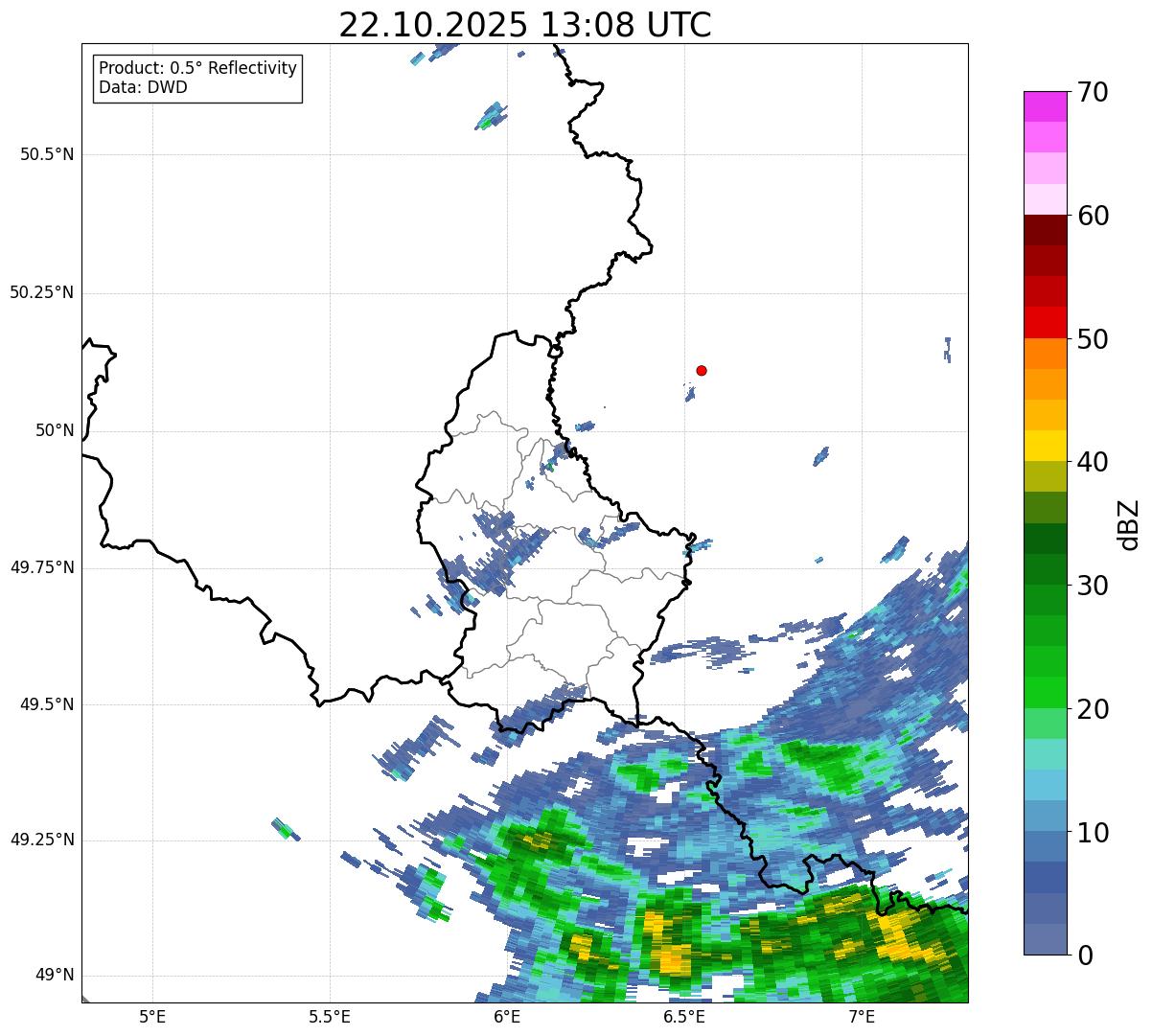Click the colorbar '0' tick label
The height and width of the screenshot is (1036, 1152).
[x=1084, y=955]
